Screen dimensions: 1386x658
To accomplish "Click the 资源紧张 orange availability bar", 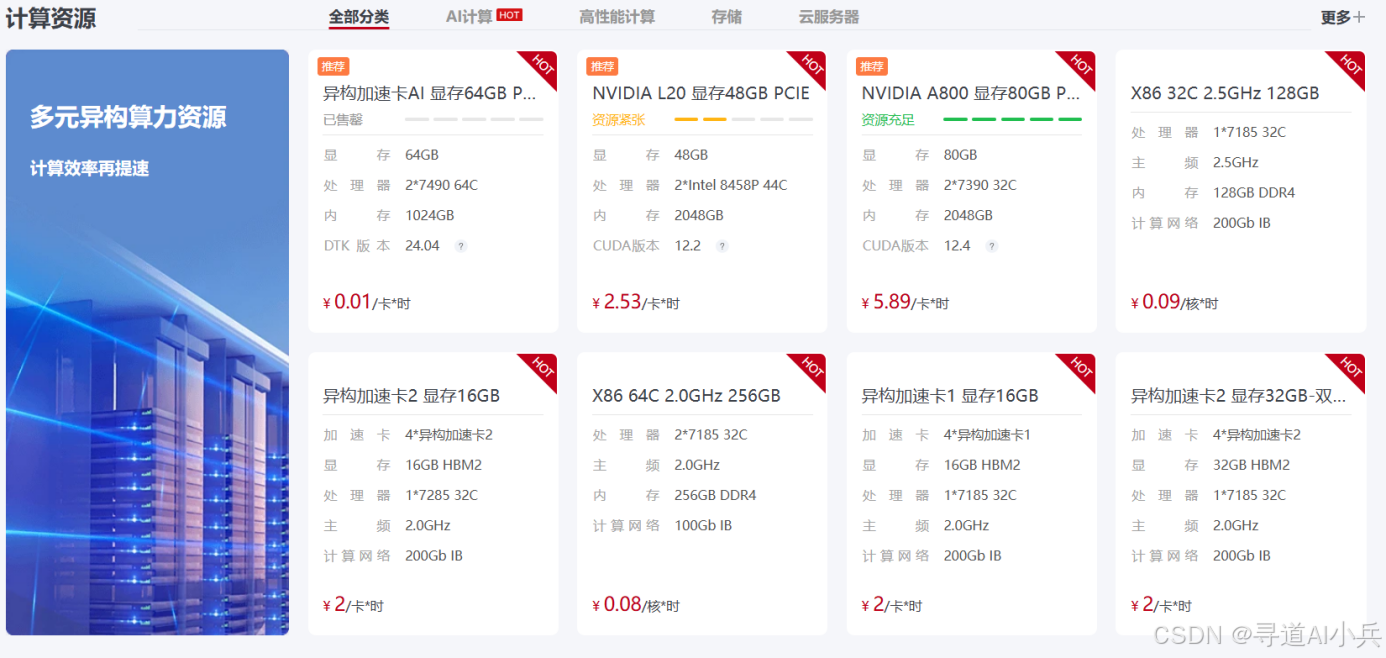I will (x=743, y=120).
